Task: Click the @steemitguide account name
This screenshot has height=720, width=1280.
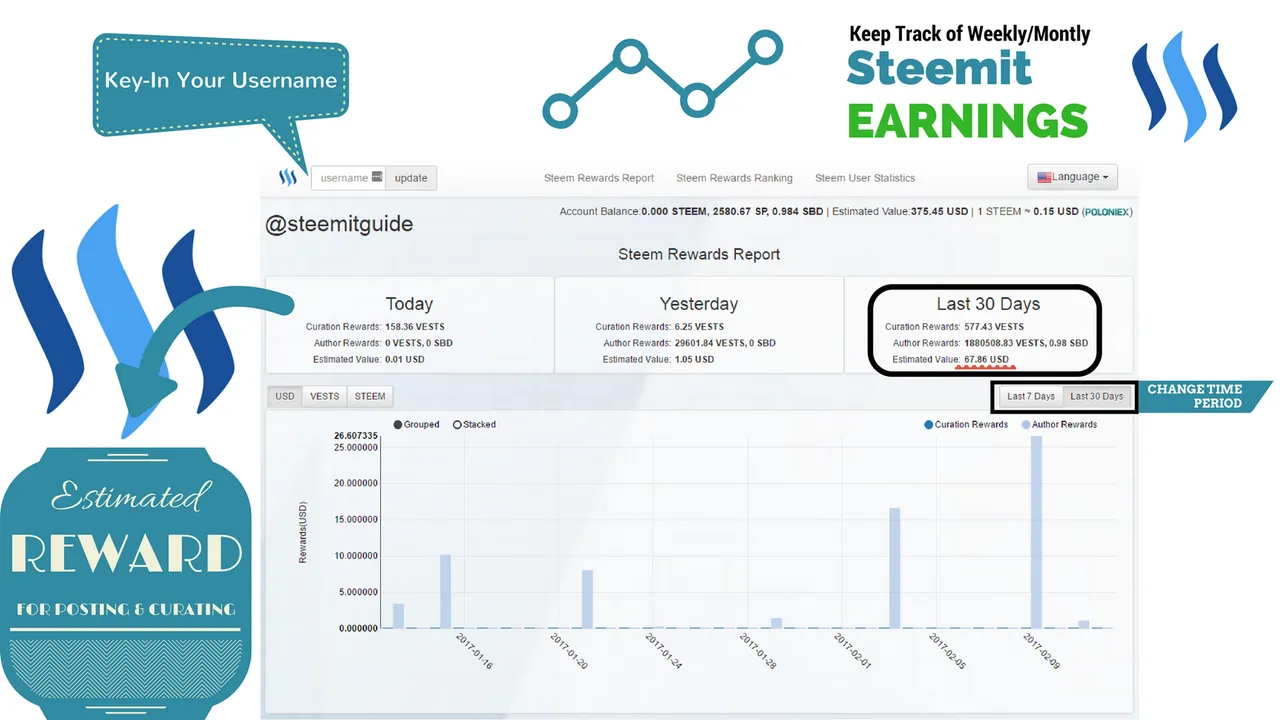Action: pos(339,225)
